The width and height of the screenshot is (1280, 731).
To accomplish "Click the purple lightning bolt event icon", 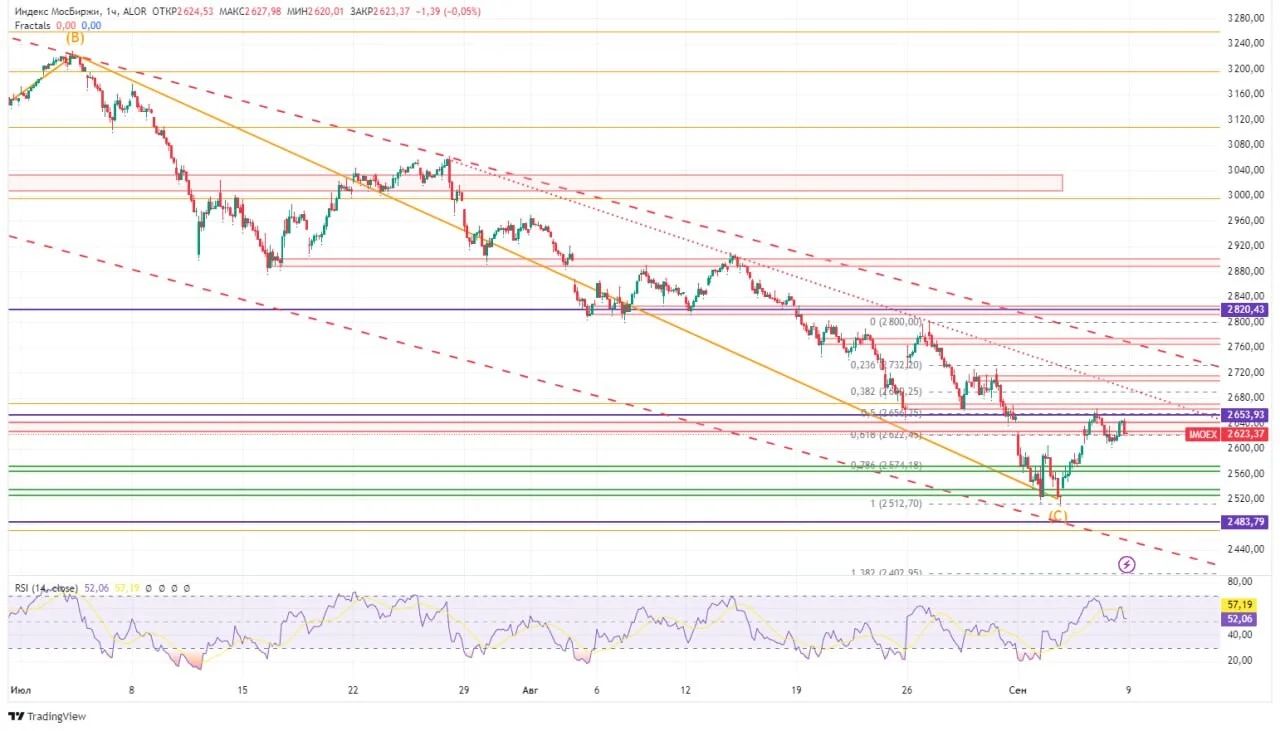I will point(1127,565).
